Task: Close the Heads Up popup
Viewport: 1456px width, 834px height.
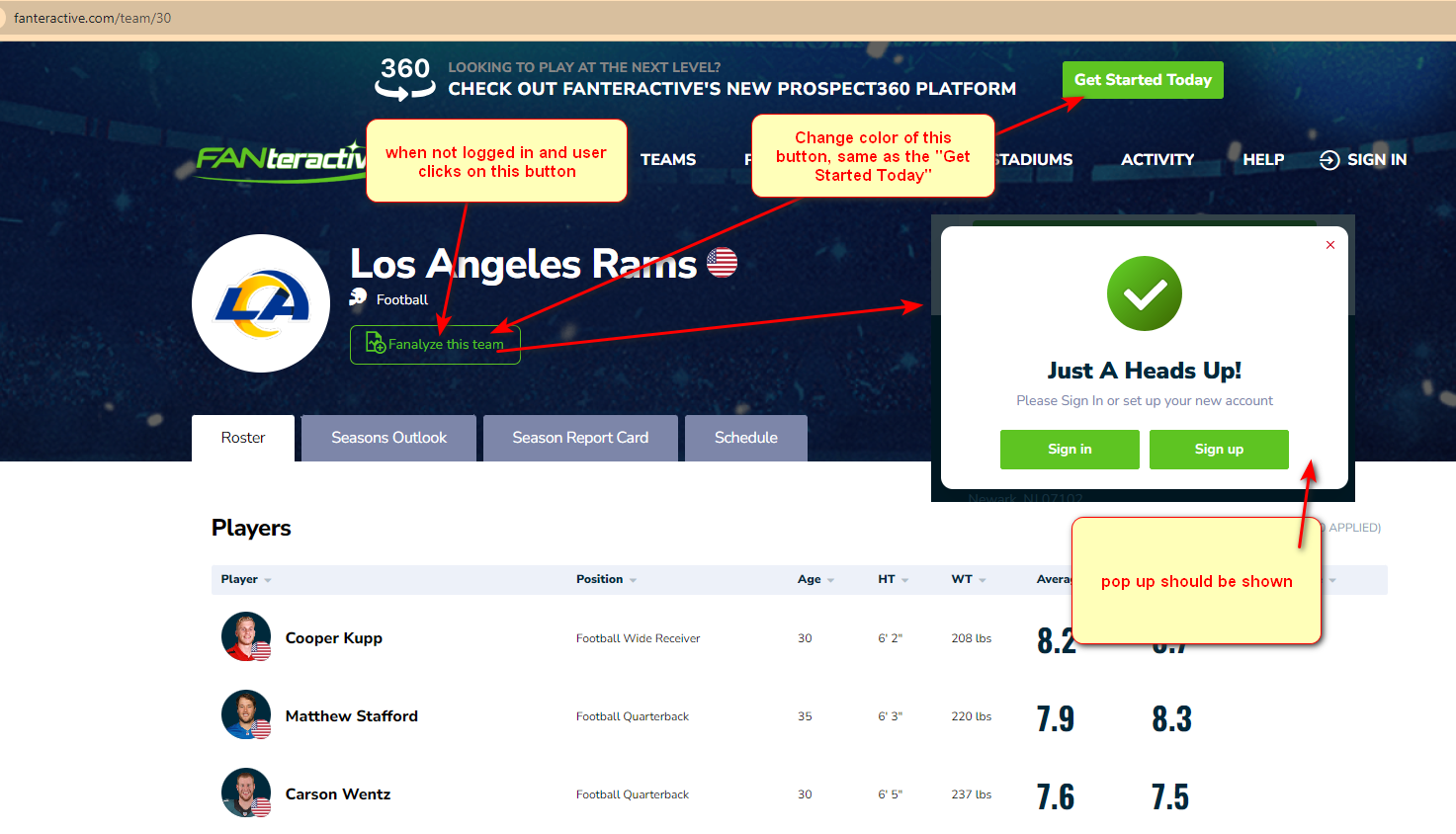Action: click(1330, 245)
